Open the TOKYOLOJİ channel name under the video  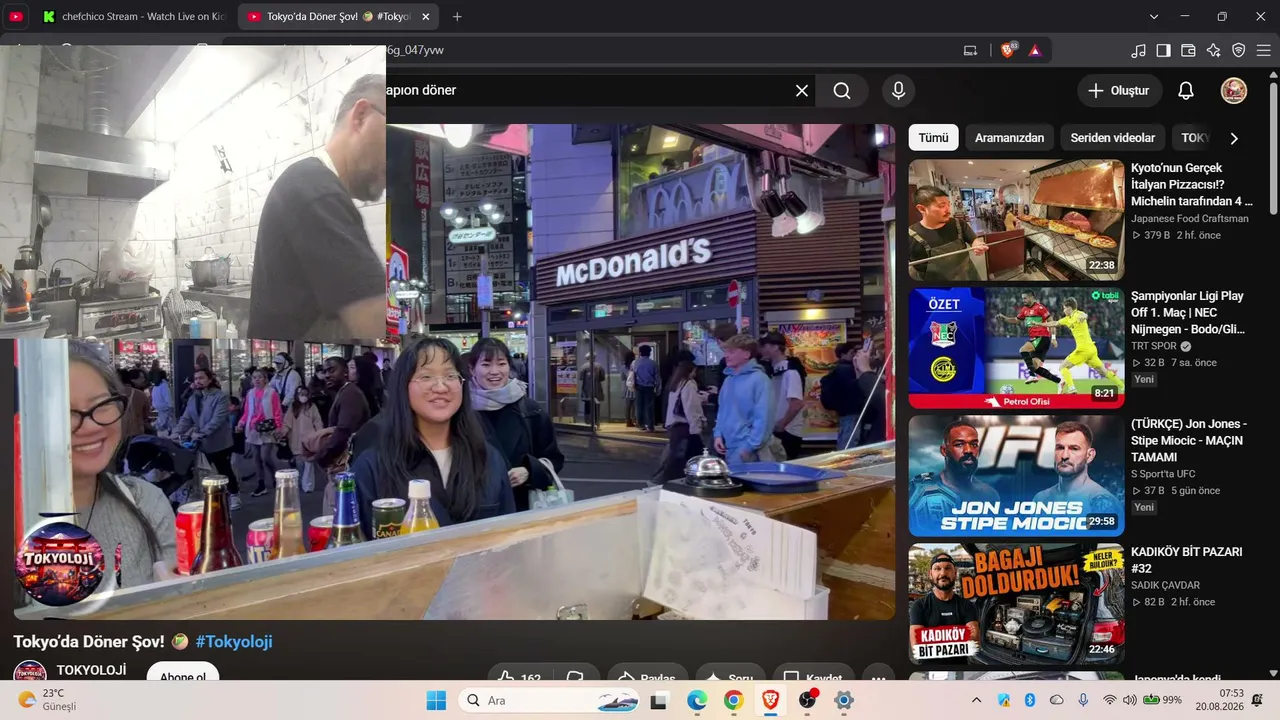point(91,670)
